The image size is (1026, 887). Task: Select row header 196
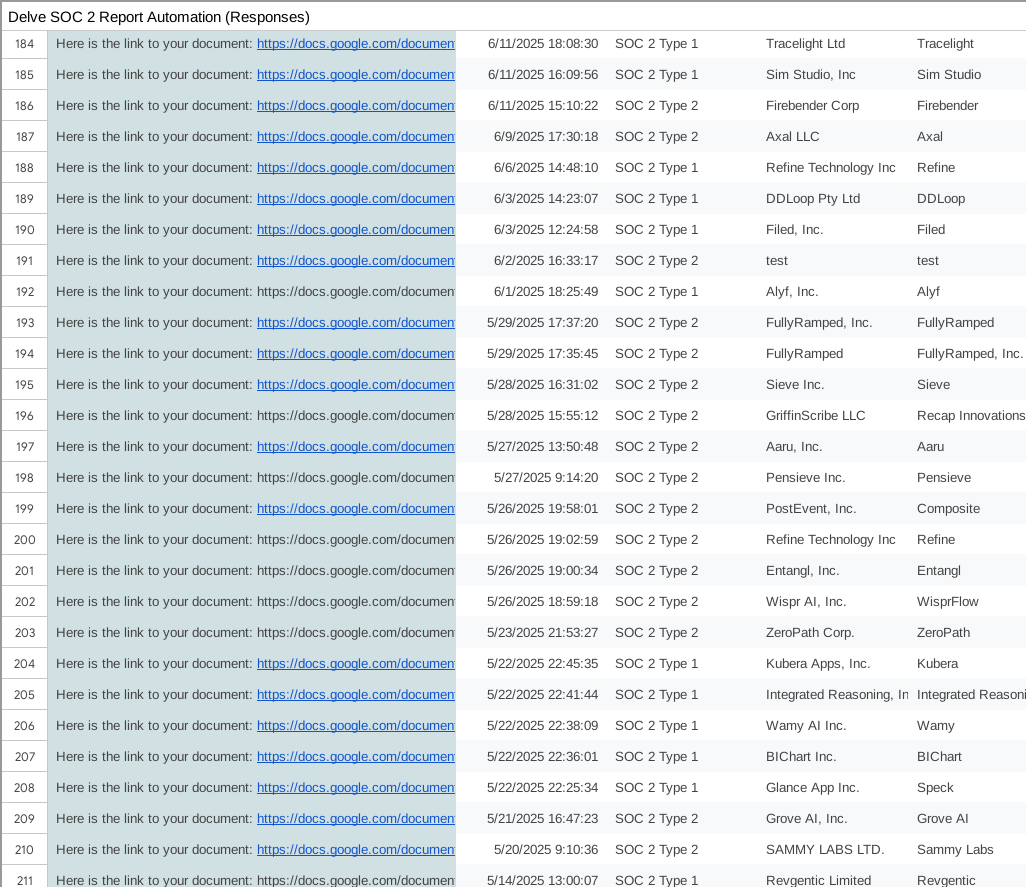click(x=24, y=415)
